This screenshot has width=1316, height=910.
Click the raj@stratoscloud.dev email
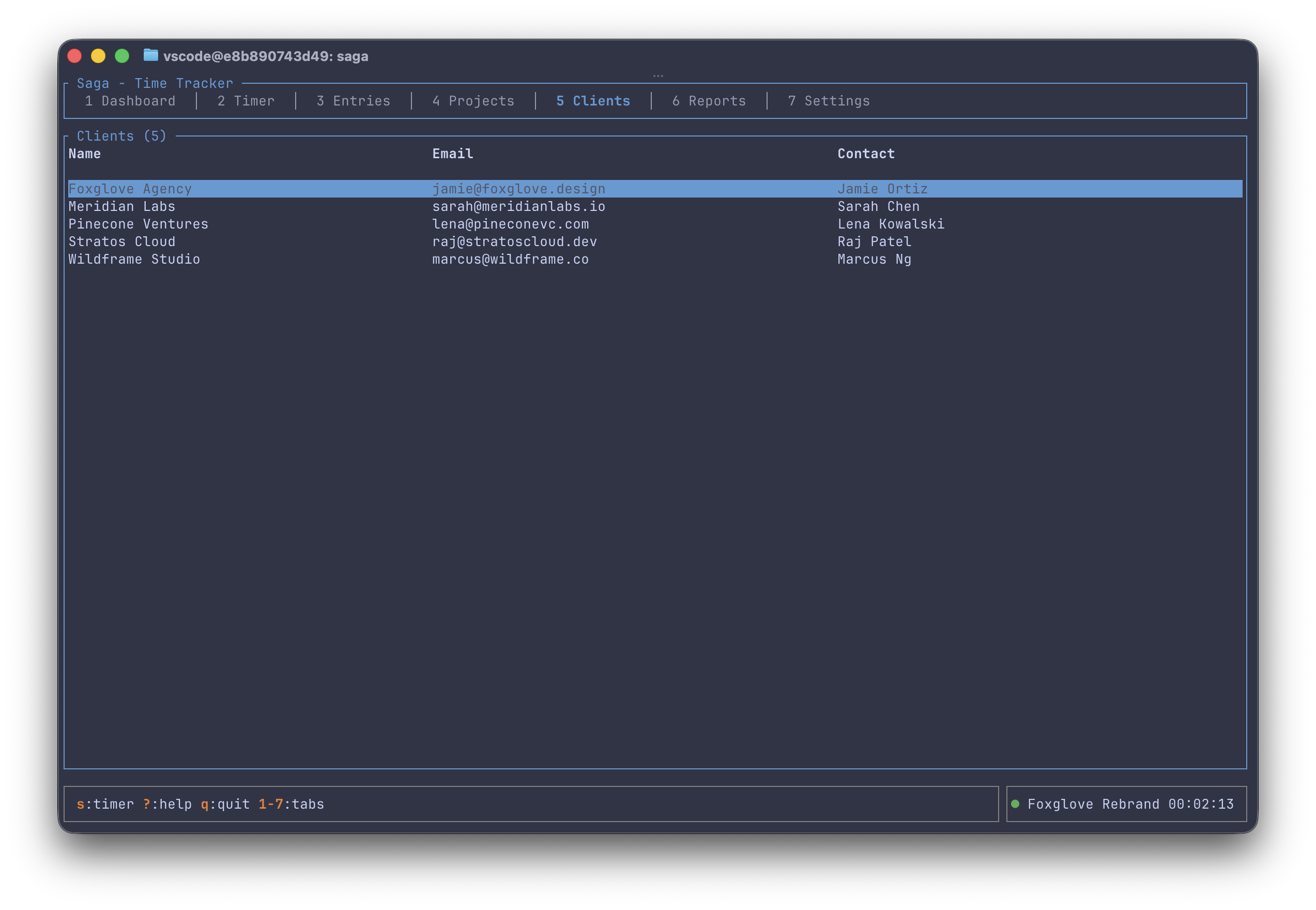514,242
